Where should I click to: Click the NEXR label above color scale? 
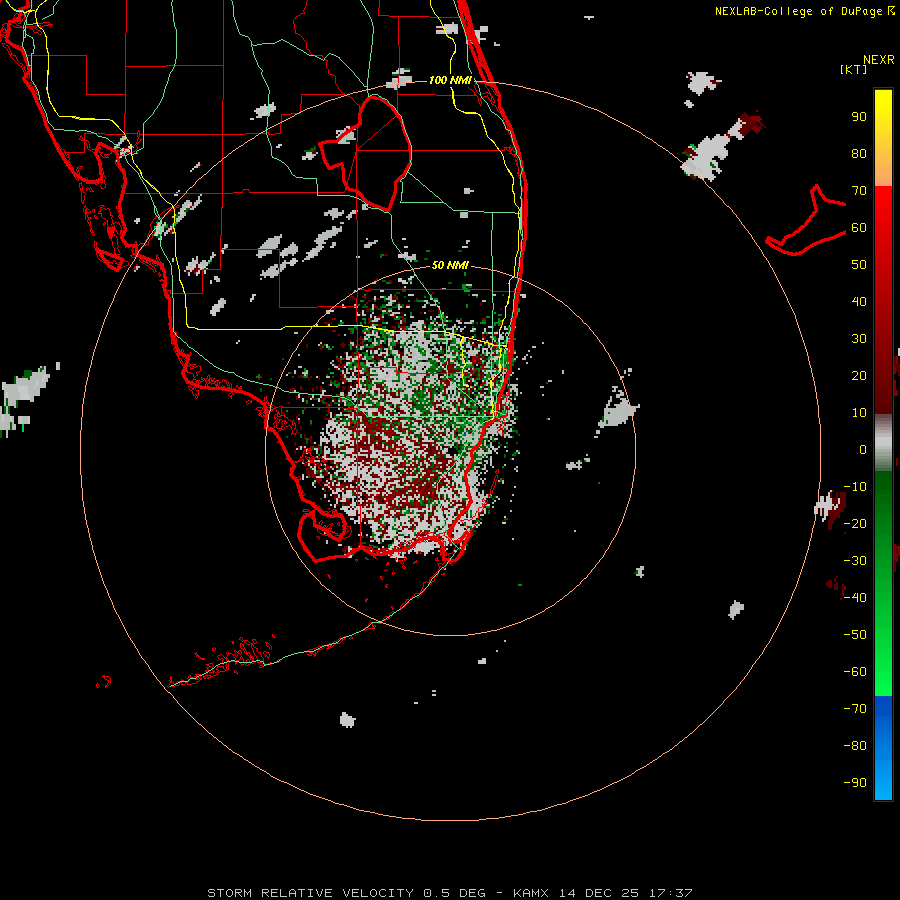[879, 60]
